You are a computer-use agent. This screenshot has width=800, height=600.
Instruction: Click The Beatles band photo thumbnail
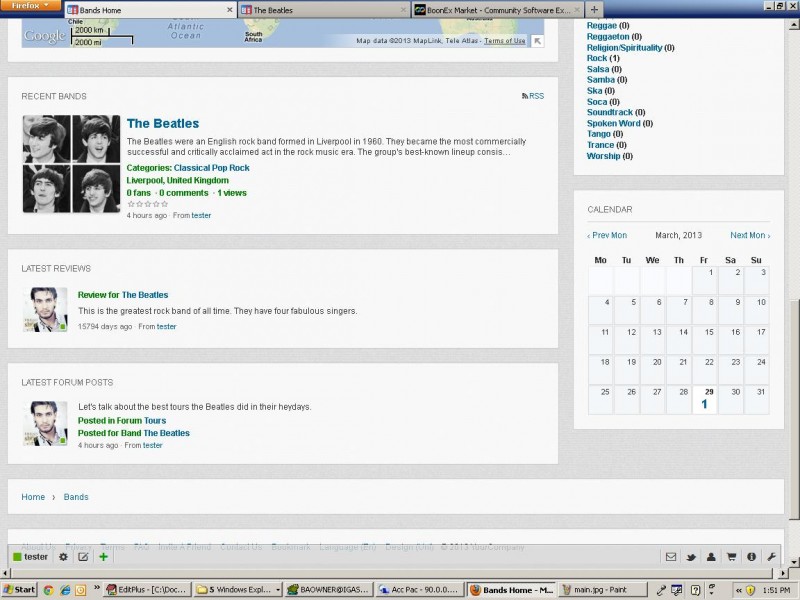71,164
